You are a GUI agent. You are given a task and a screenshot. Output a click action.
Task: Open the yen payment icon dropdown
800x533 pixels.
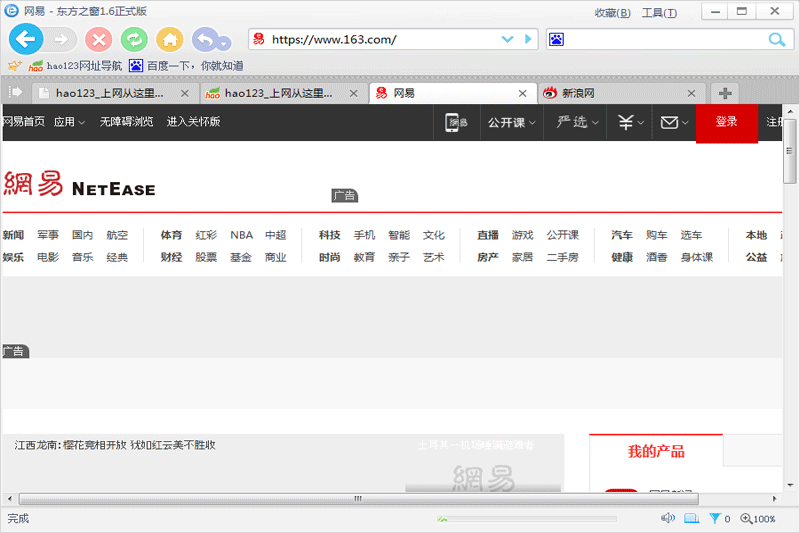tap(630, 122)
